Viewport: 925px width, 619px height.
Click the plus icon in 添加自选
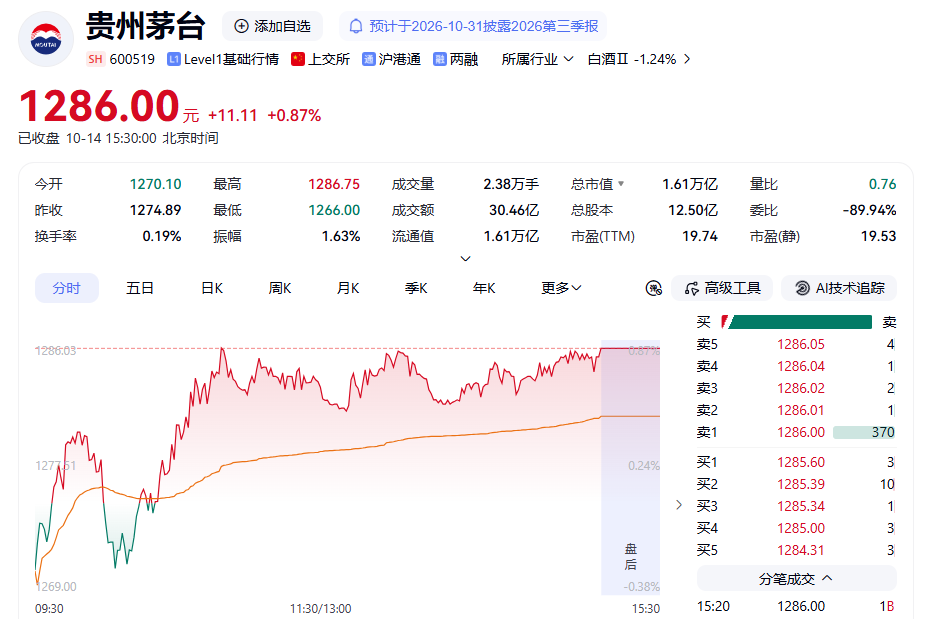[241, 26]
